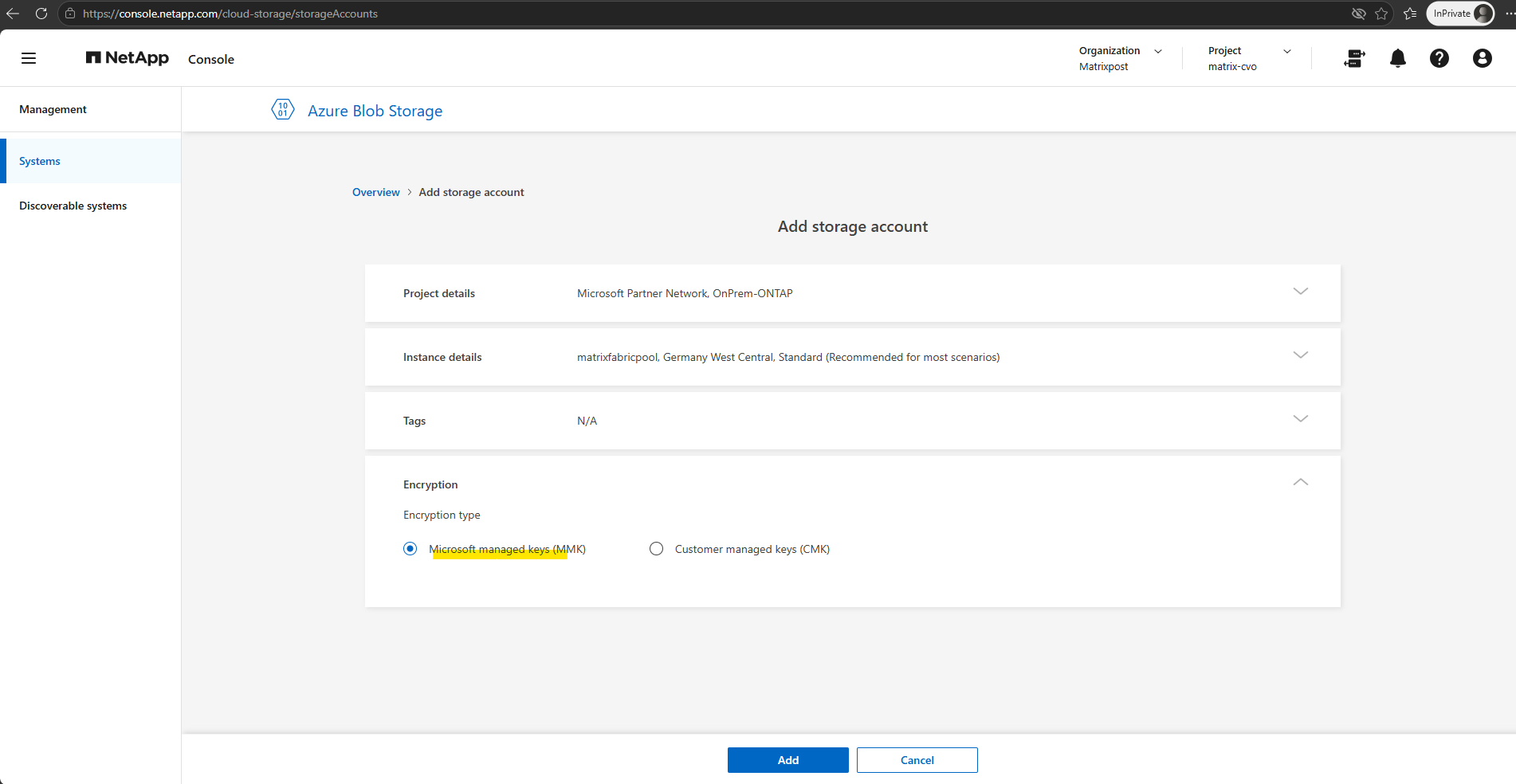Click the Add button
Viewport: 1516px width, 784px height.
[x=788, y=760]
